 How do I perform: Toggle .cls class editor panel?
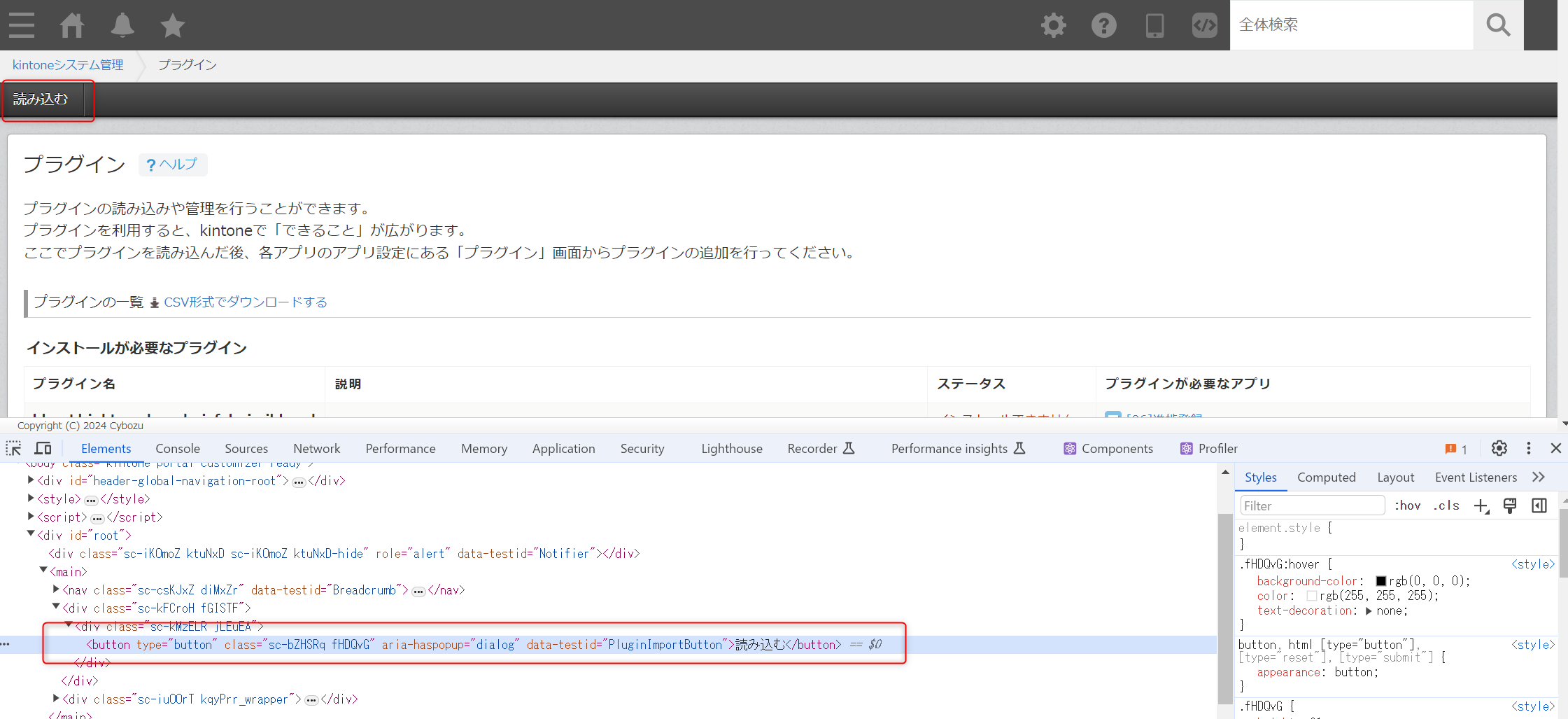(x=1446, y=505)
